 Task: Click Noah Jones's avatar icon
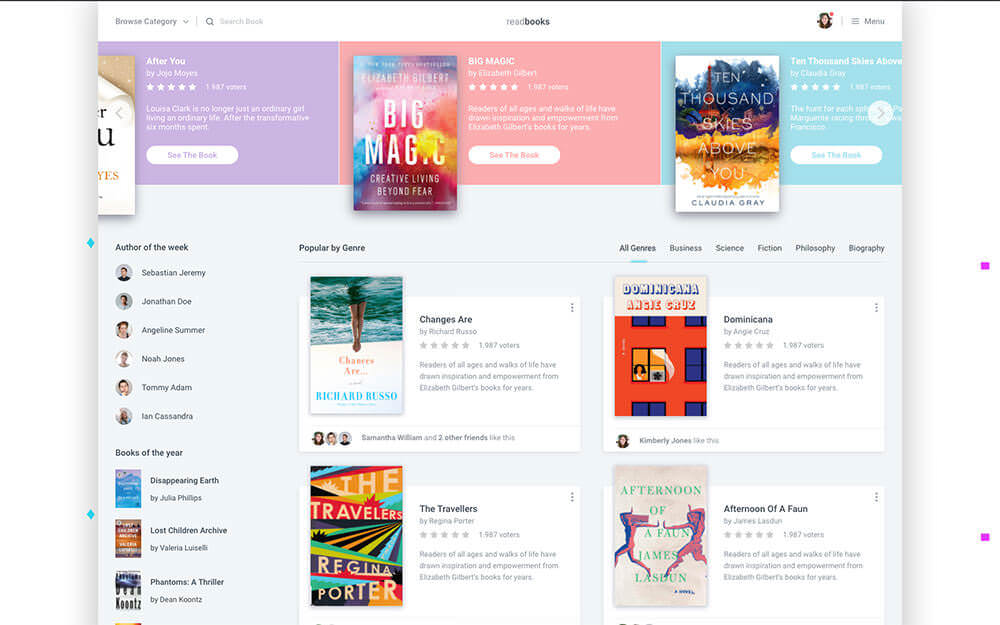pos(124,358)
